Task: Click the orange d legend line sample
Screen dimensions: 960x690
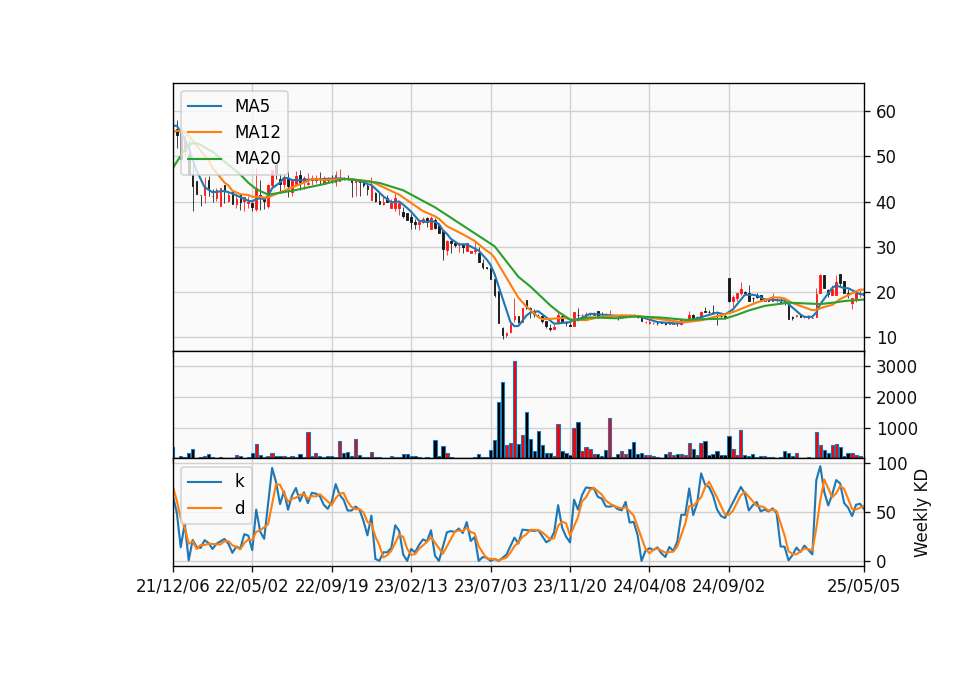Action: [x=204, y=508]
